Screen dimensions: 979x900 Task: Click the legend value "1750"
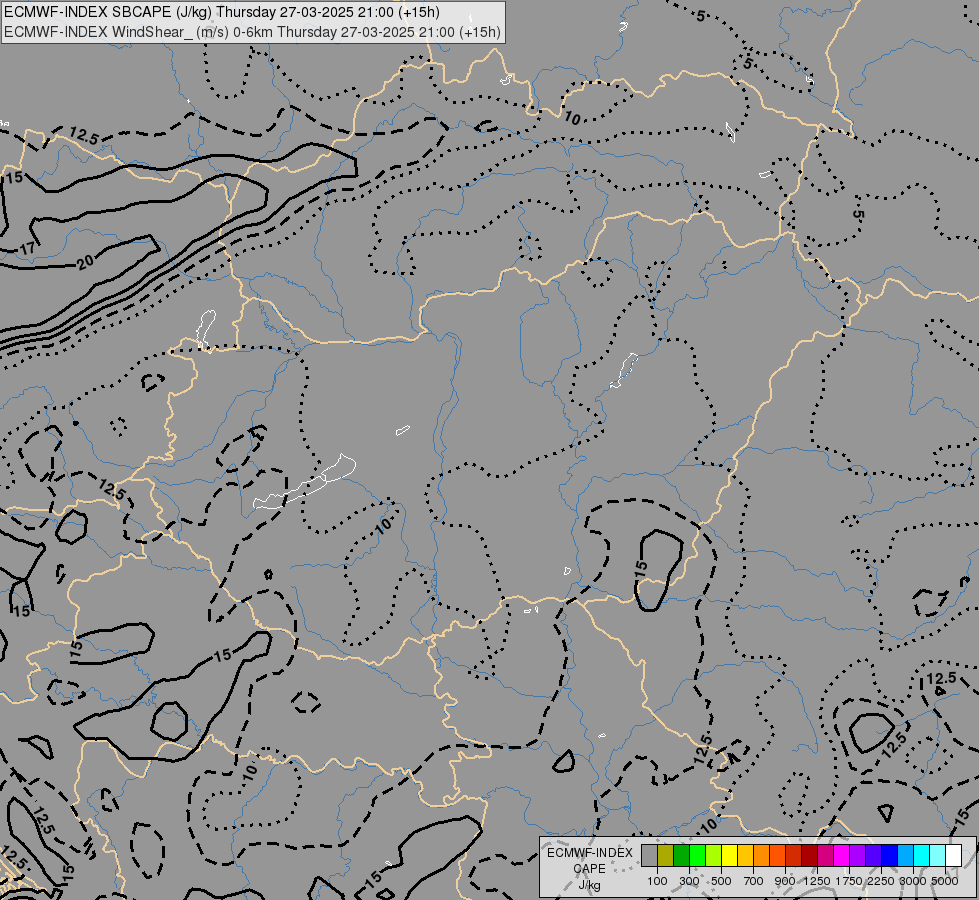pyautogui.click(x=849, y=881)
